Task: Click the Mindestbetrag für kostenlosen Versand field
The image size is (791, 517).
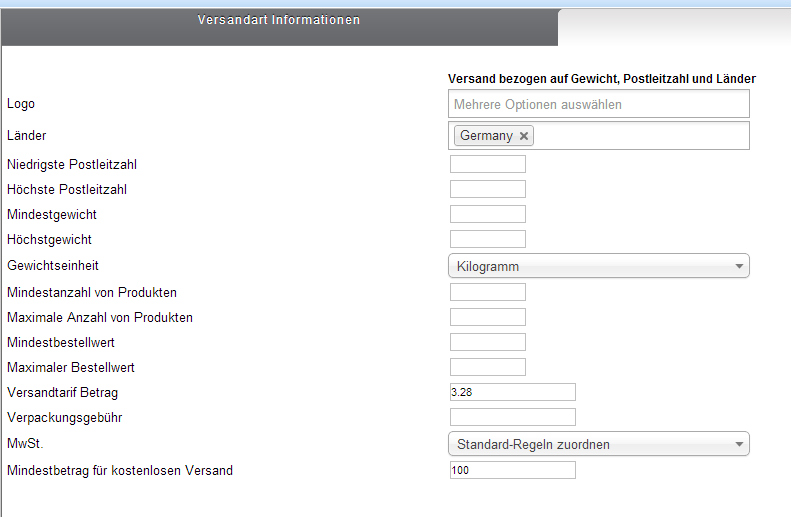Action: point(512,470)
